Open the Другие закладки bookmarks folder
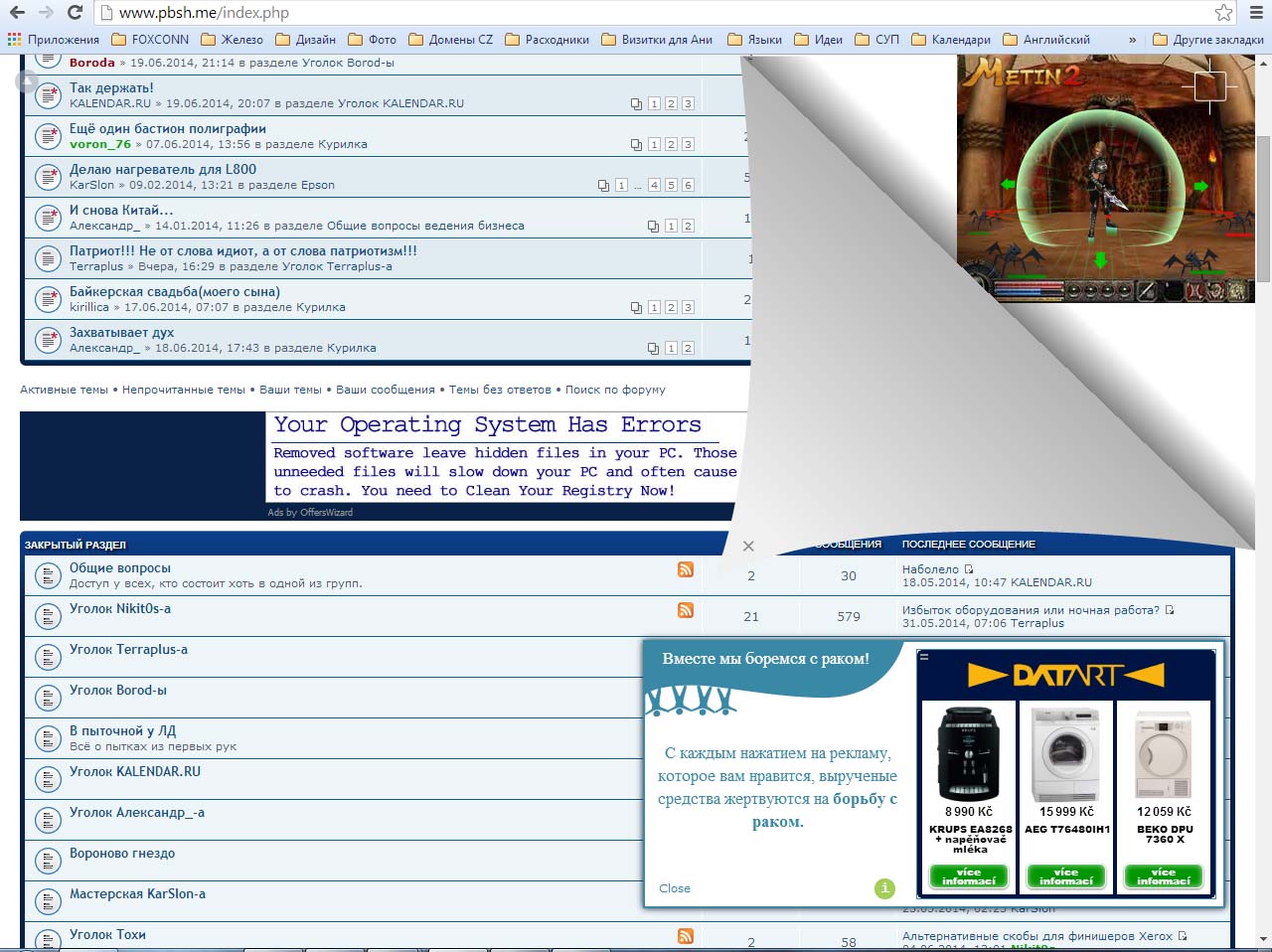 tap(1208, 40)
